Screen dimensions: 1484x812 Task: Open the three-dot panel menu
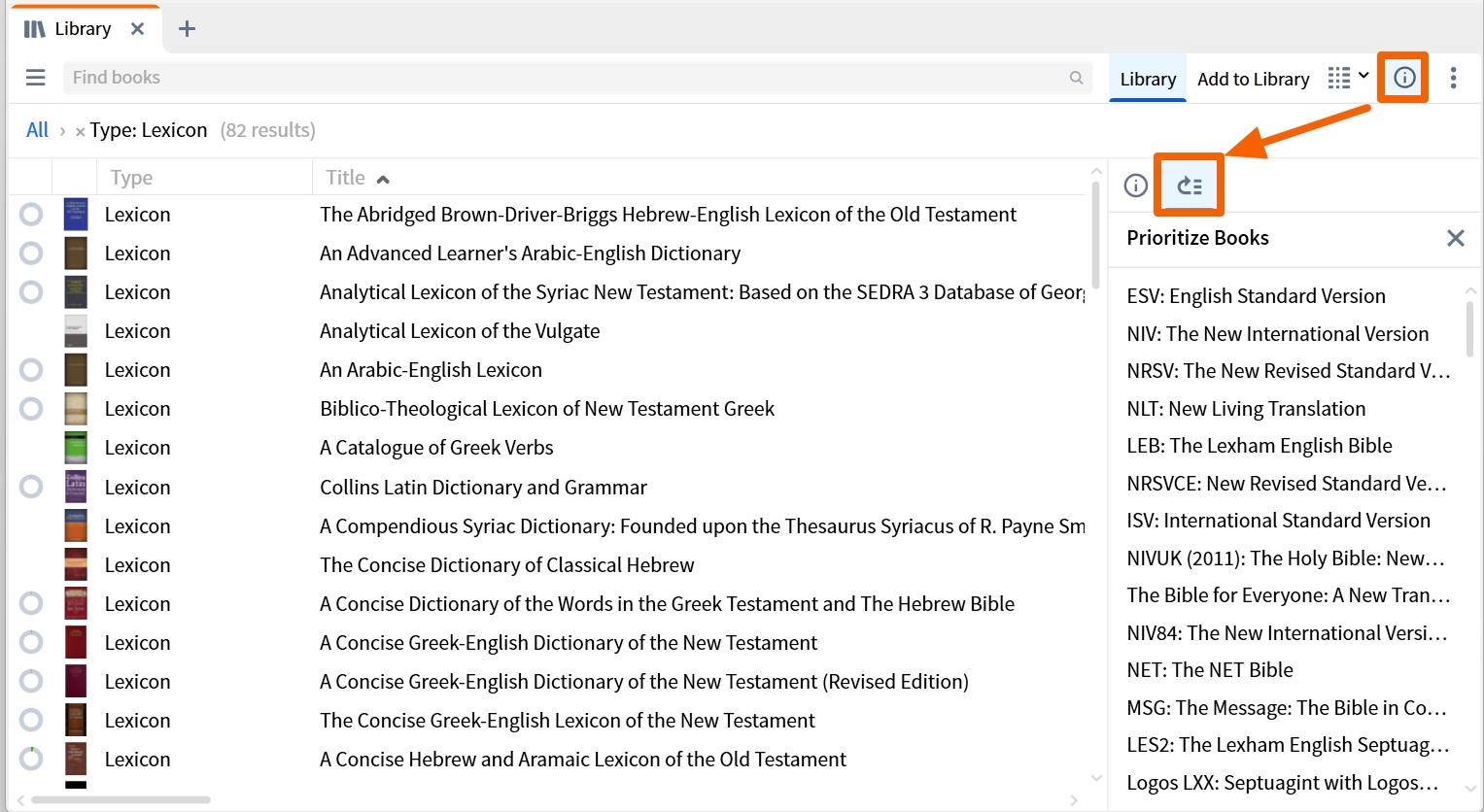click(1453, 78)
